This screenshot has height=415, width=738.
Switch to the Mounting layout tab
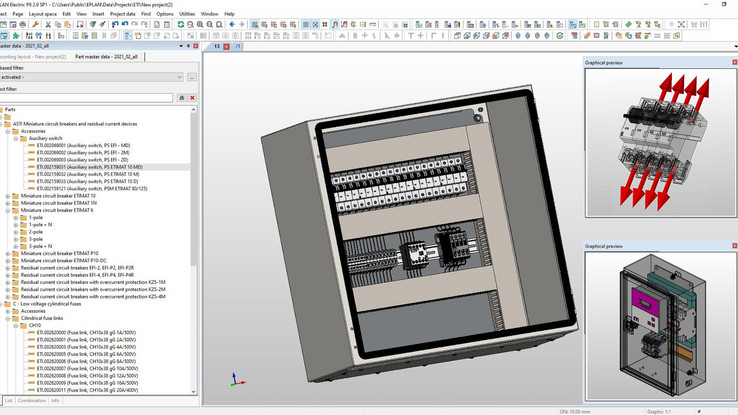(x=33, y=56)
